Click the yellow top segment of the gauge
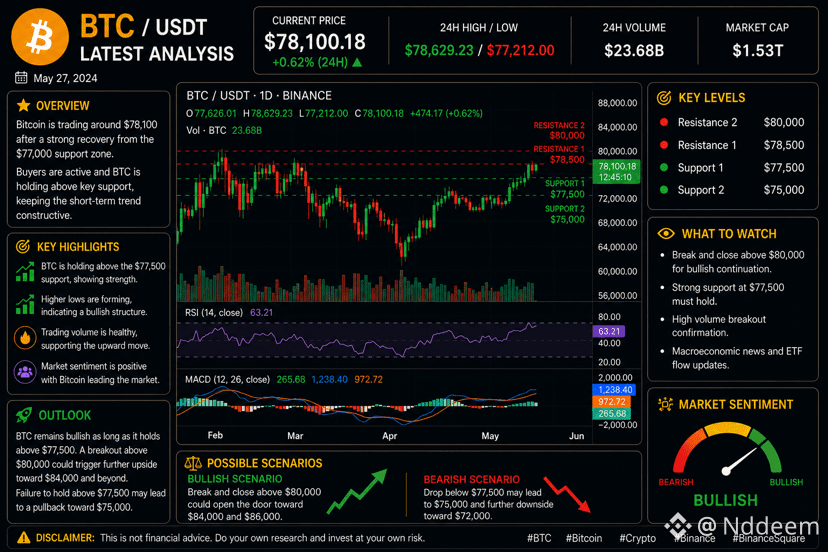 coord(728,428)
